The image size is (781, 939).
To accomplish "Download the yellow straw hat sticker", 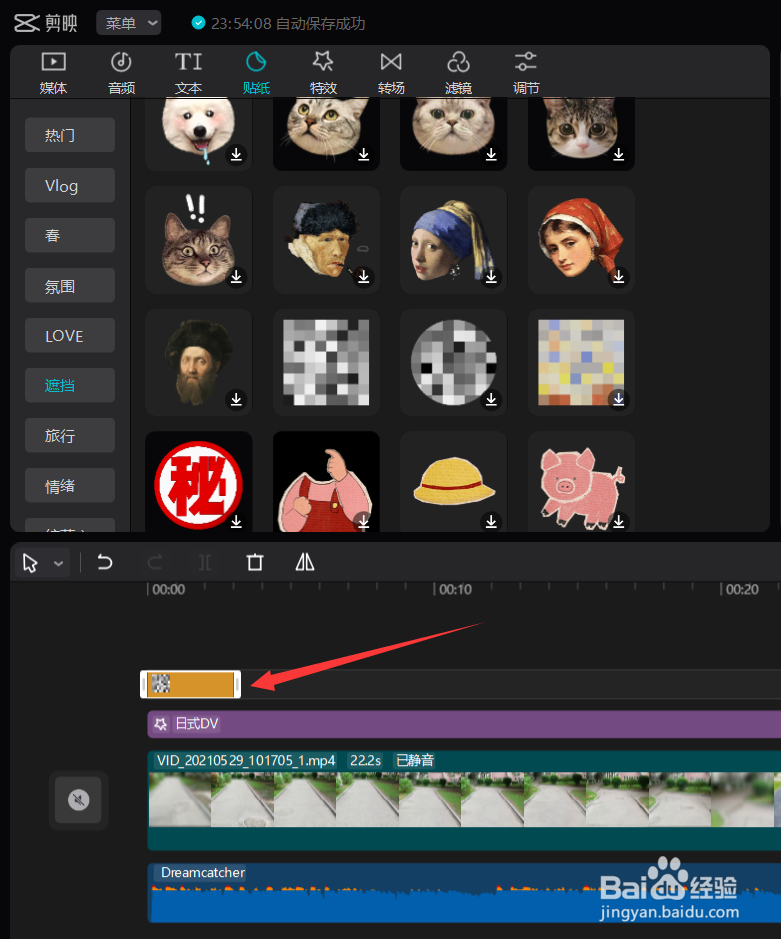I will 491,521.
